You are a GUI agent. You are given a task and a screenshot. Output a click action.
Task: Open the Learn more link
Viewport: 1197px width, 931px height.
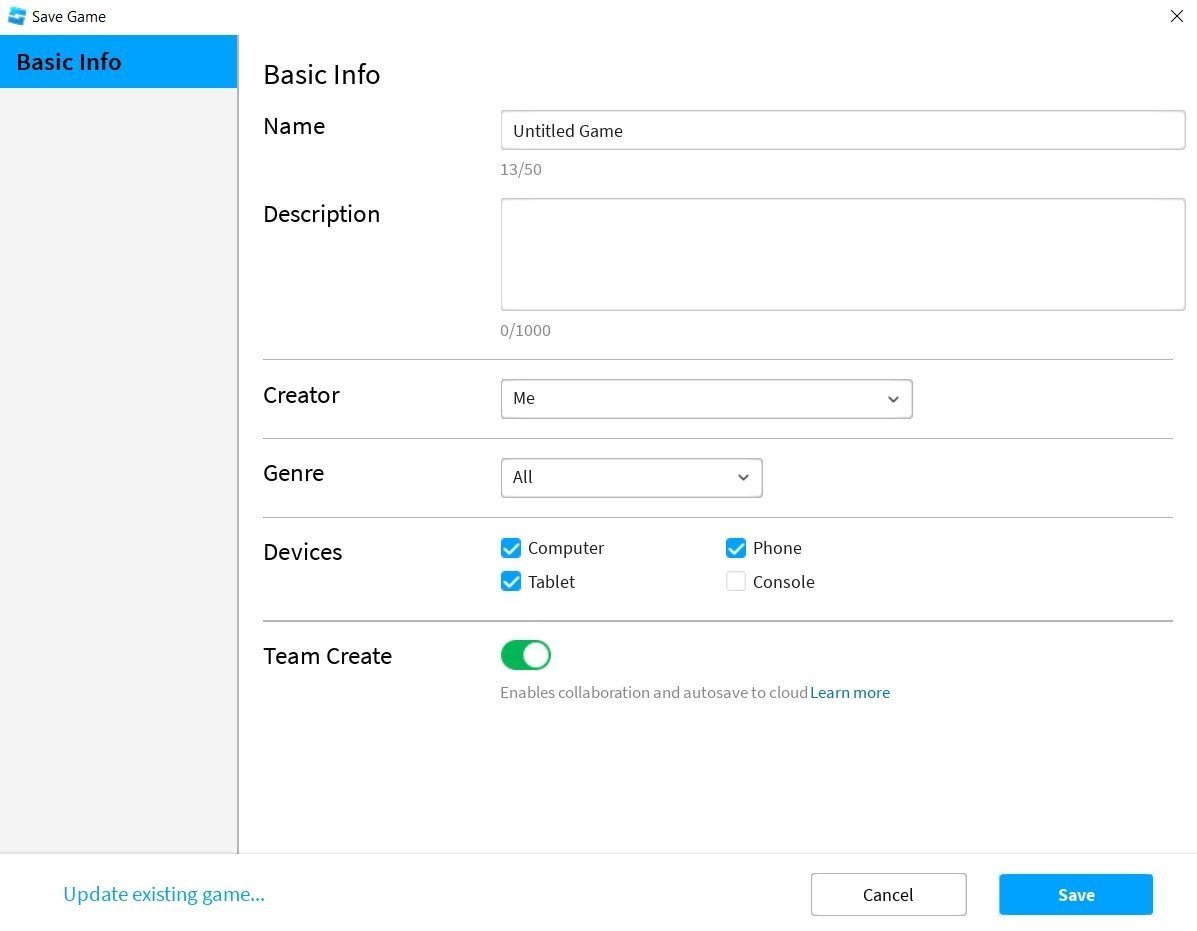(850, 693)
